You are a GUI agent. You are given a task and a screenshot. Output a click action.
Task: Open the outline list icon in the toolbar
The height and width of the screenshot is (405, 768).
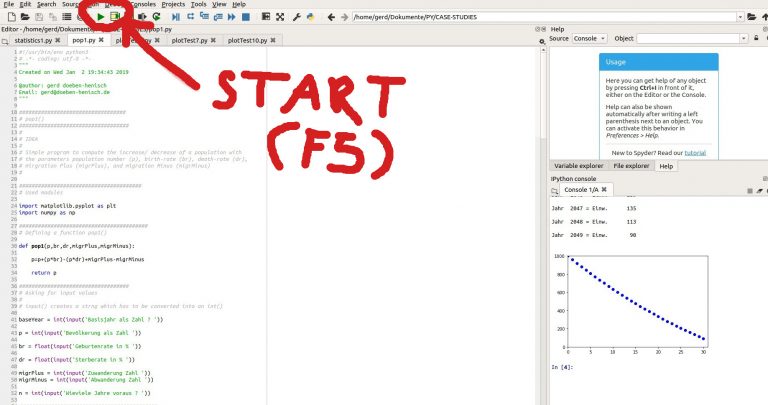coord(67,17)
